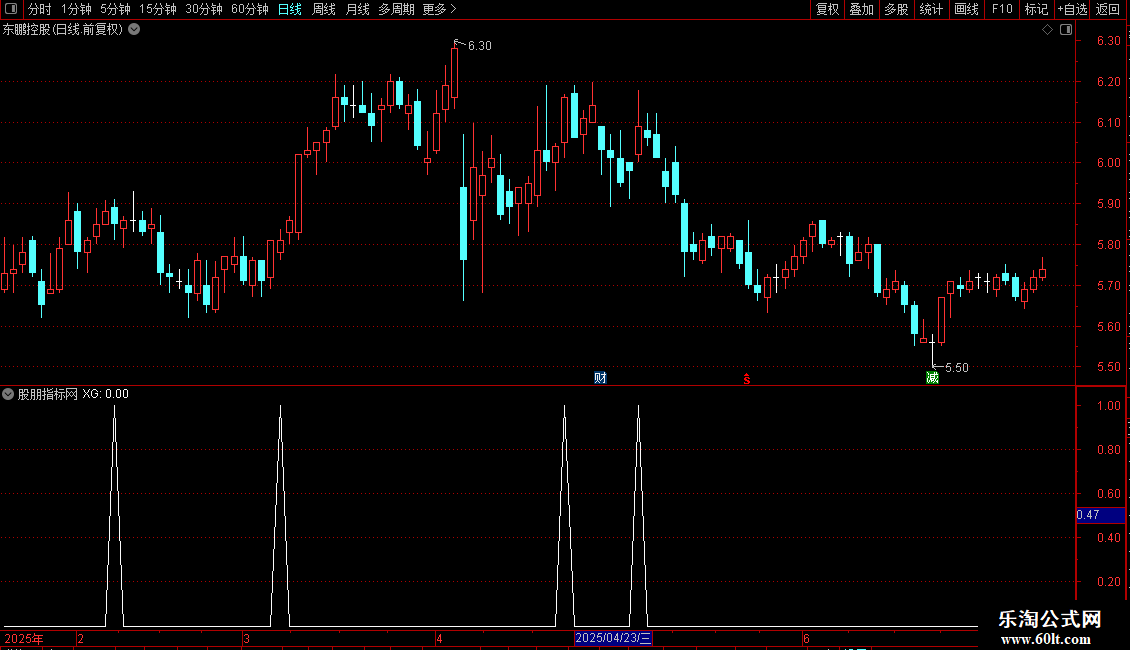Add stock with +自选 button
Screen dimensions: 1130x650
(1072, 9)
